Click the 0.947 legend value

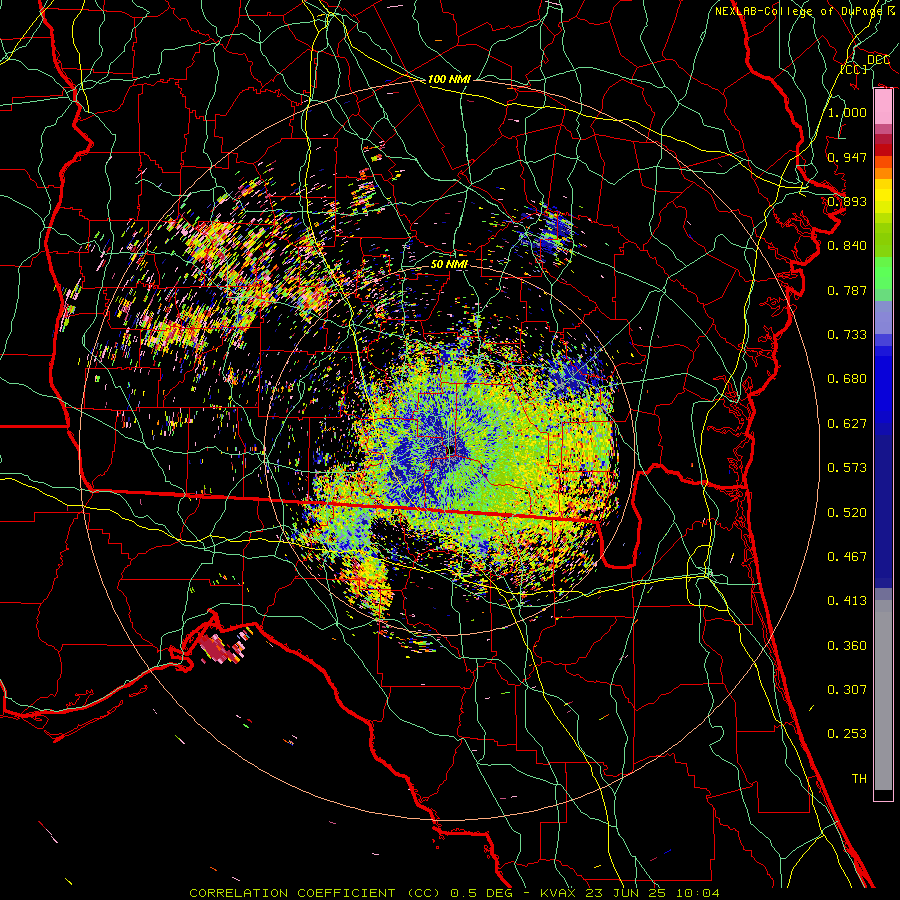(847, 157)
